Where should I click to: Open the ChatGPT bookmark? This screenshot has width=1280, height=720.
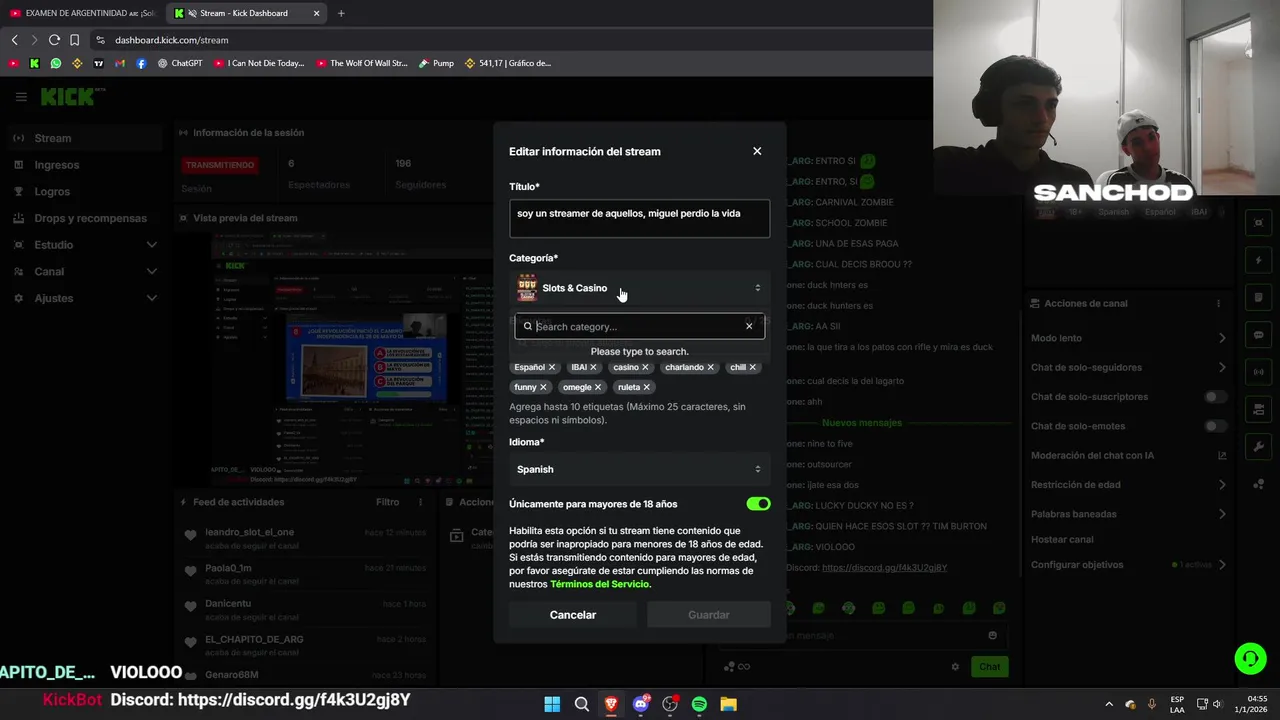click(180, 63)
